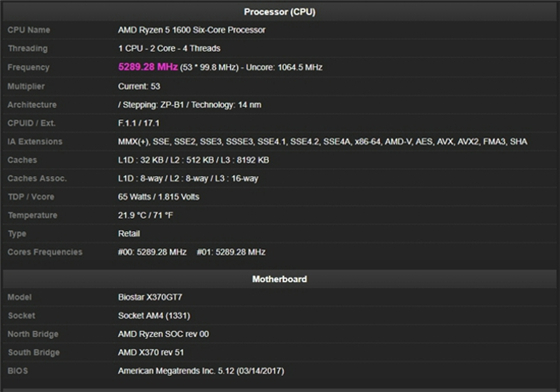The width and height of the screenshot is (560, 392).
Task: Click the 'Retail' type value
Action: (129, 234)
